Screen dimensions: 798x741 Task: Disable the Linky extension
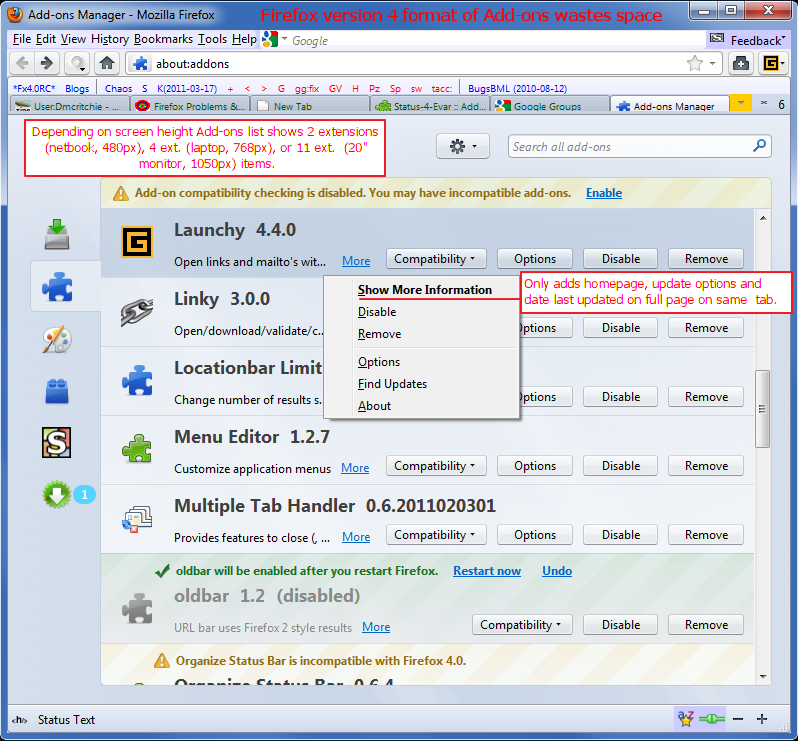[620, 328]
